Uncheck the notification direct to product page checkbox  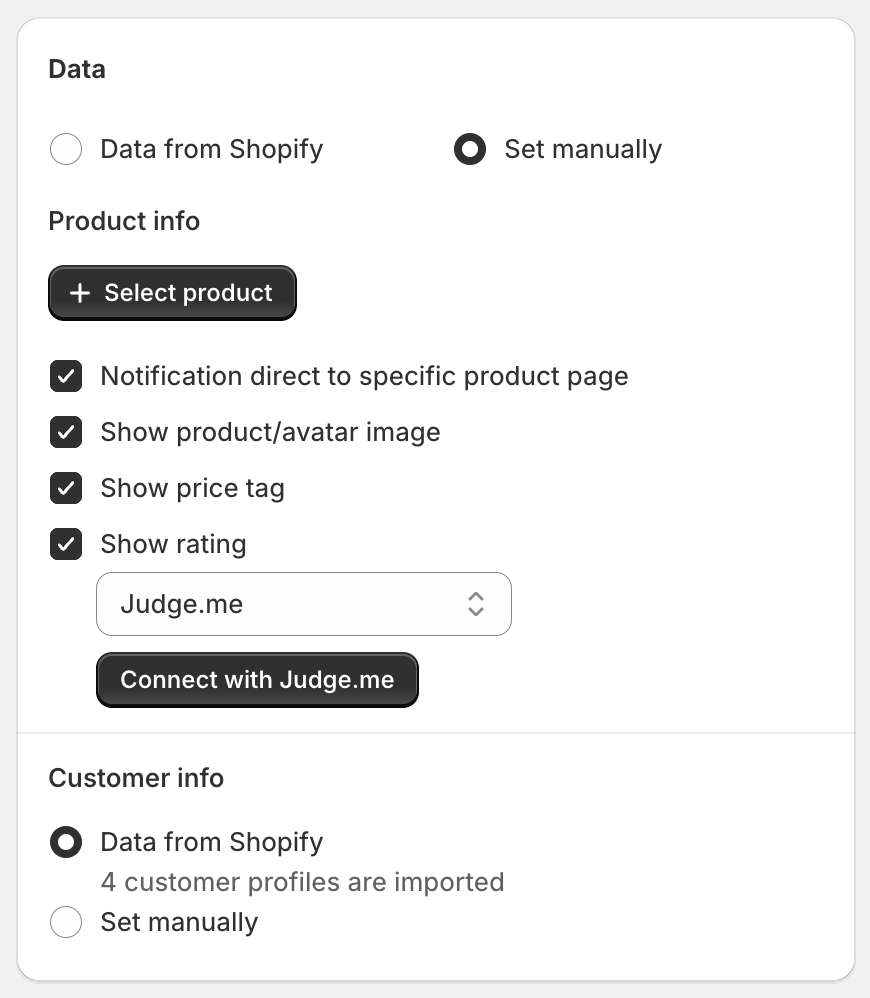click(66, 377)
